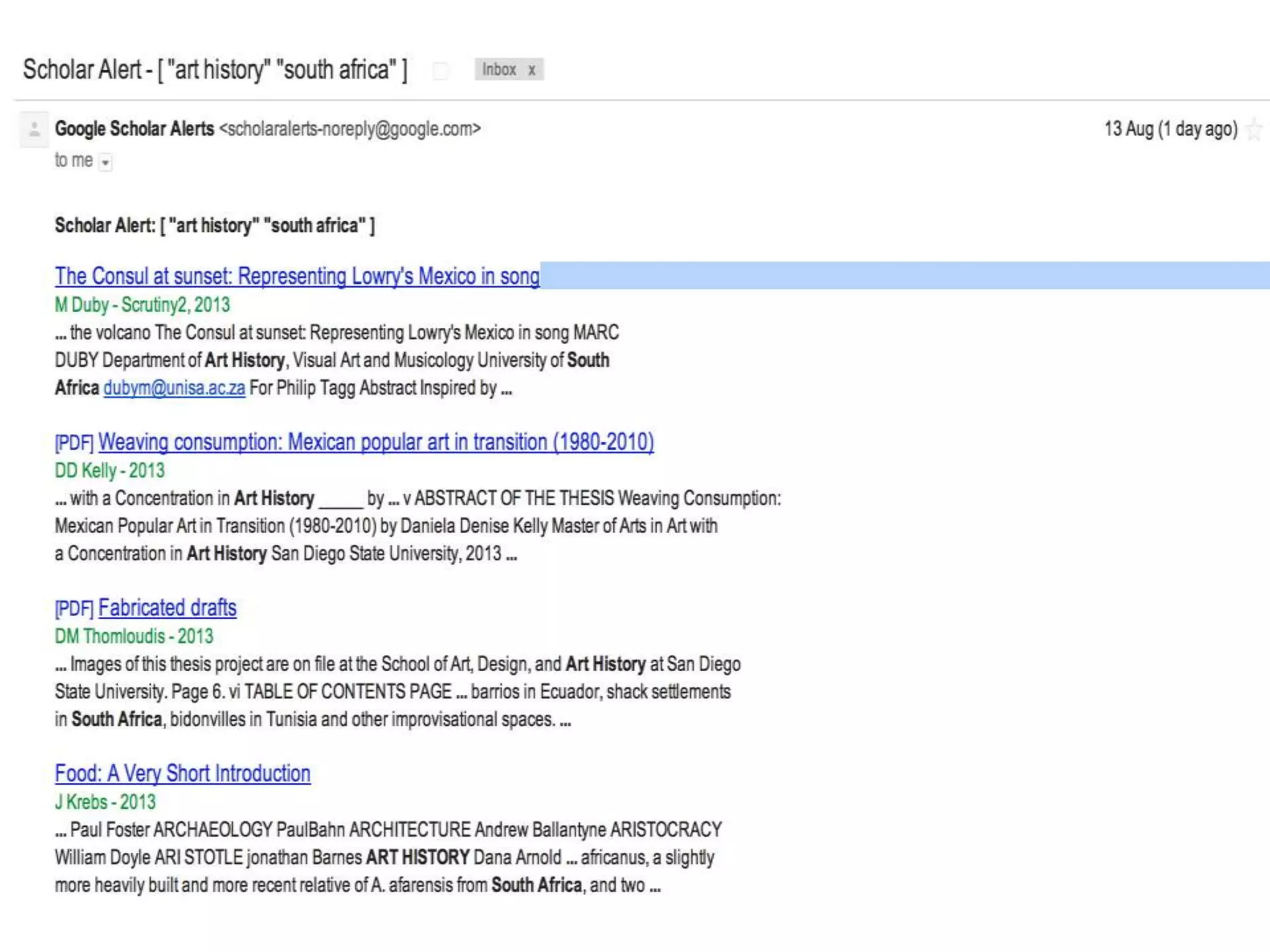Open 'Food: A Very Short Introduction' link
This screenshot has height=952, width=1270.
182,773
